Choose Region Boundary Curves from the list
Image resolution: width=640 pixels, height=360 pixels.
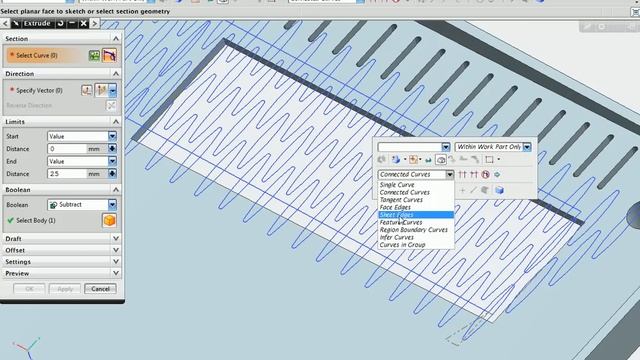point(413,230)
